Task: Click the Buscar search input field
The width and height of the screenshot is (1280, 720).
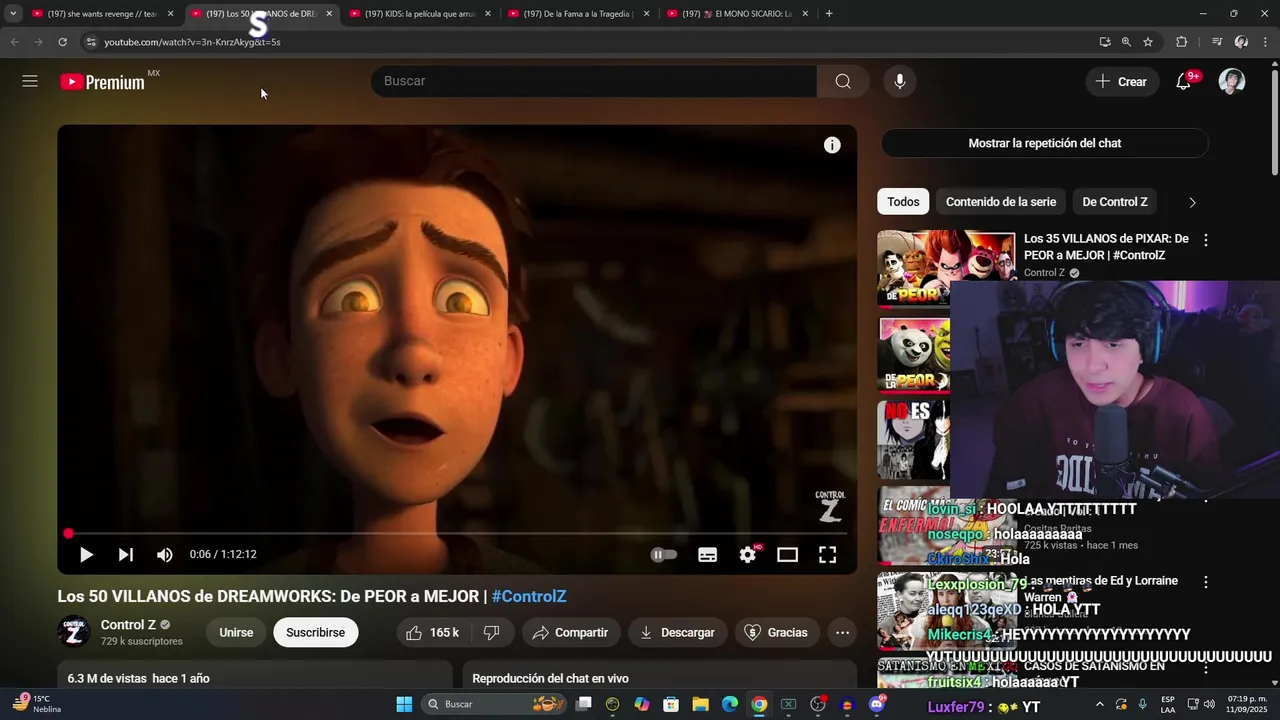Action: click(594, 81)
